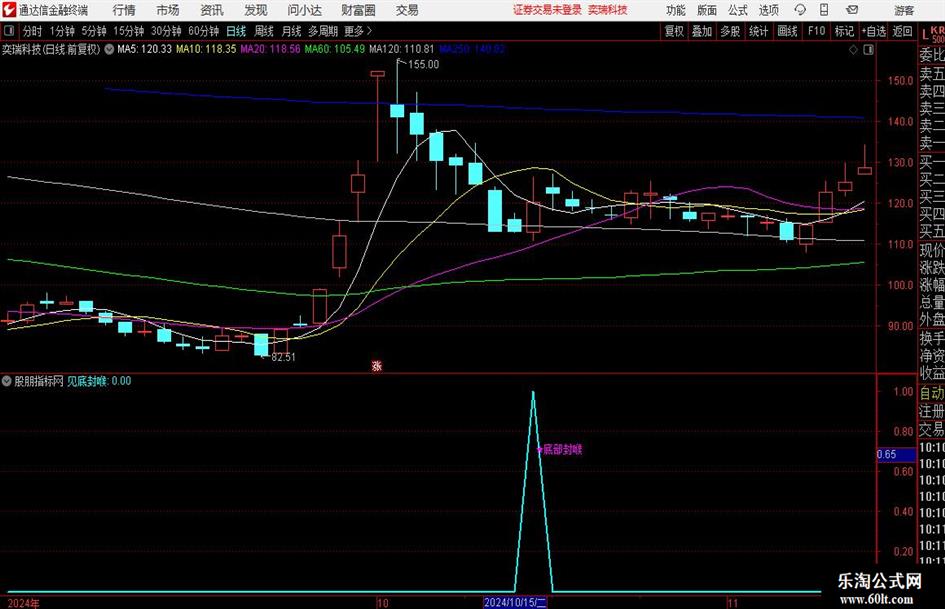Select the 多周期 view
This screenshot has height=609, width=945.
[323, 31]
